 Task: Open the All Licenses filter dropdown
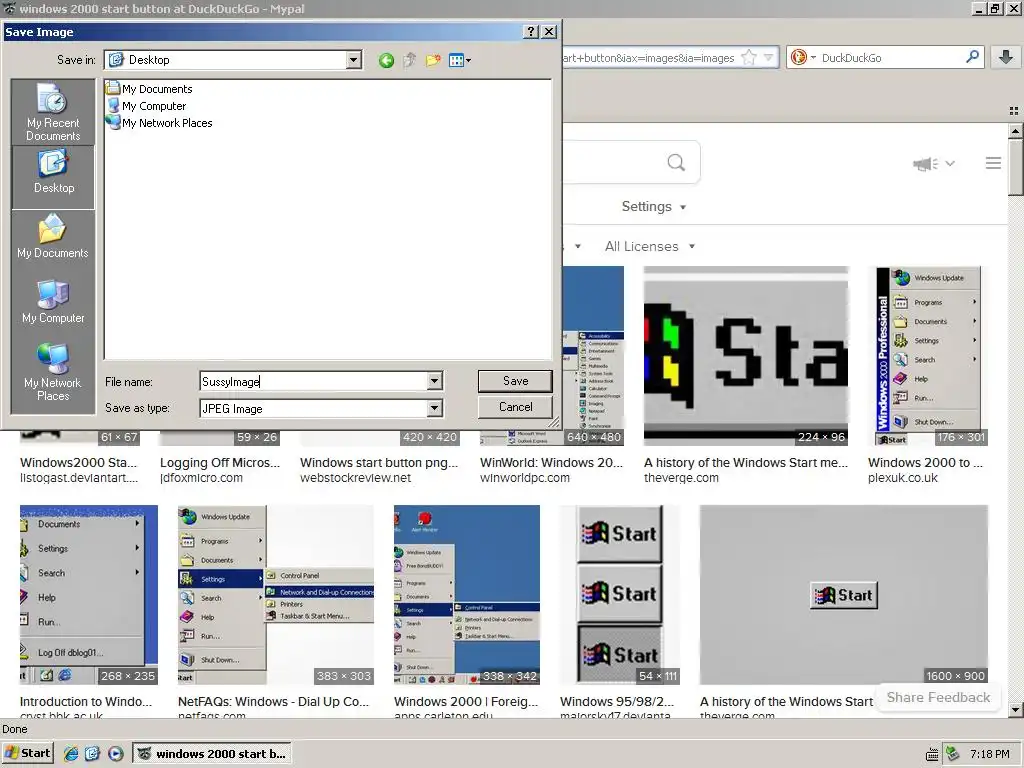650,246
